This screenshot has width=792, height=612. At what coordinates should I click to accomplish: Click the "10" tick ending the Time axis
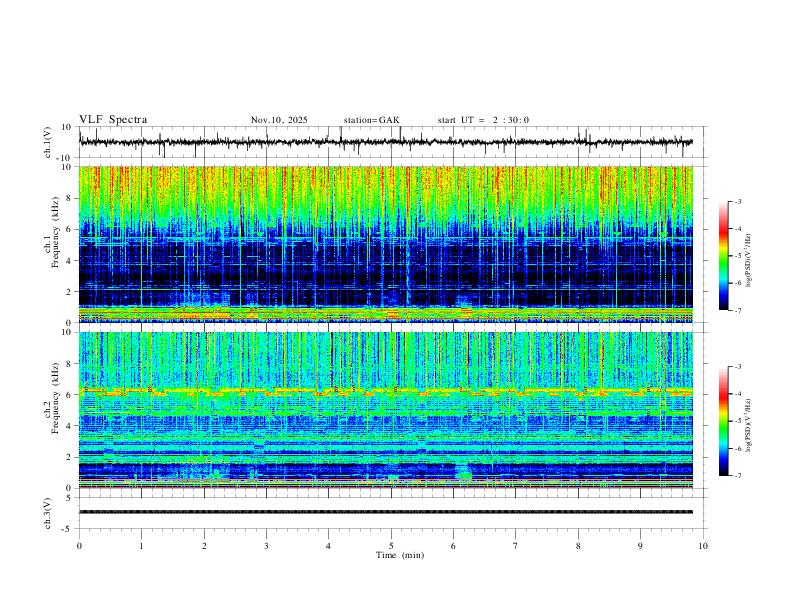703,546
